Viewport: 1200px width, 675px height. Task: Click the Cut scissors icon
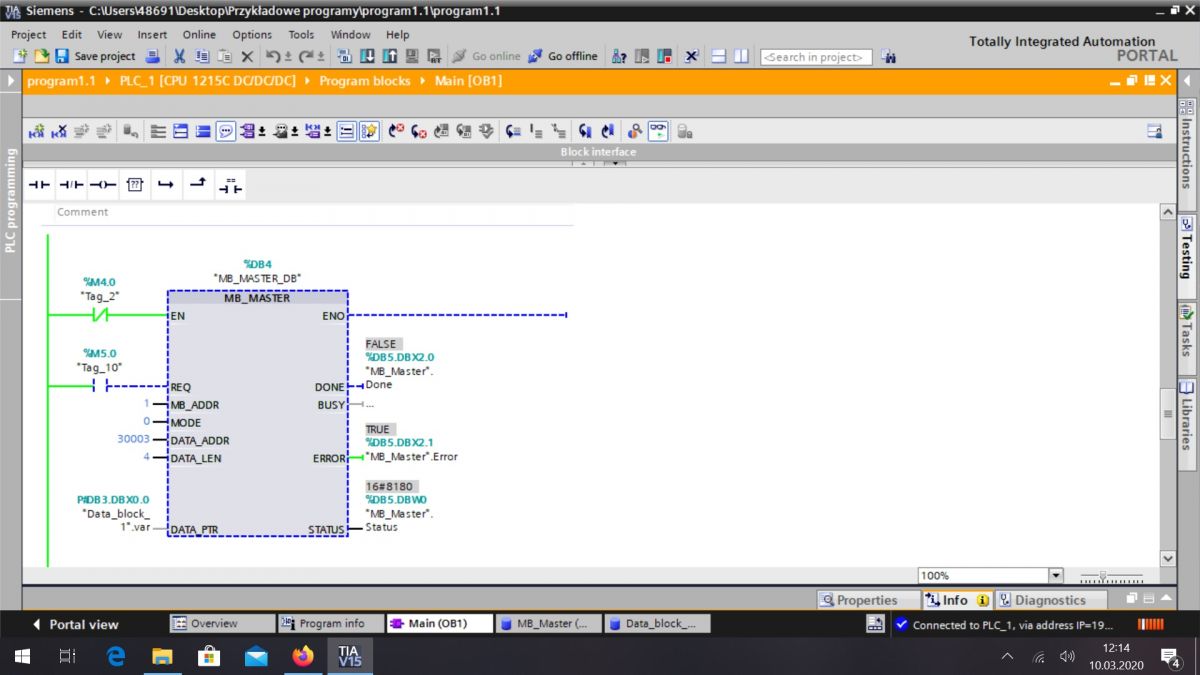(180, 57)
